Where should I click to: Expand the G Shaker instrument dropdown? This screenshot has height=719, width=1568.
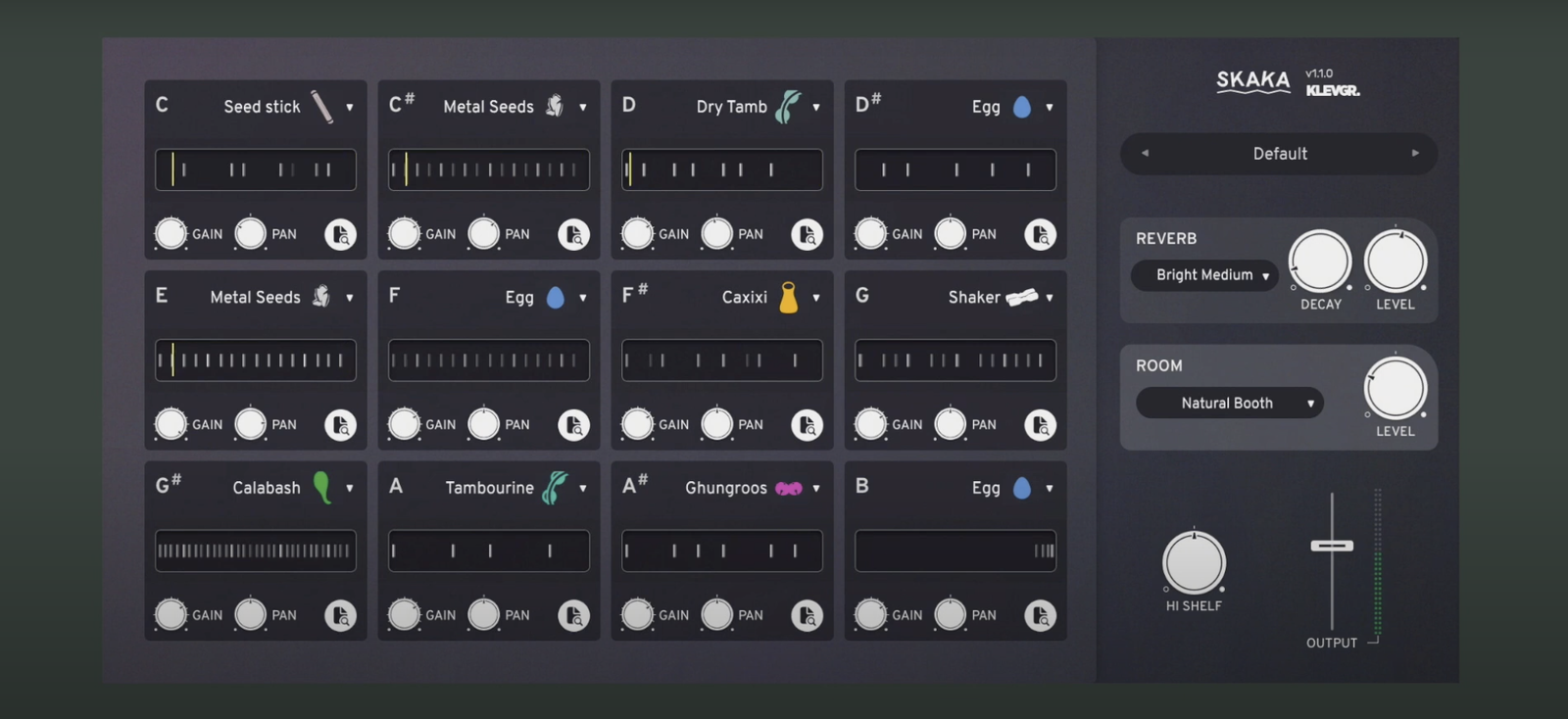pyautogui.click(x=1049, y=298)
